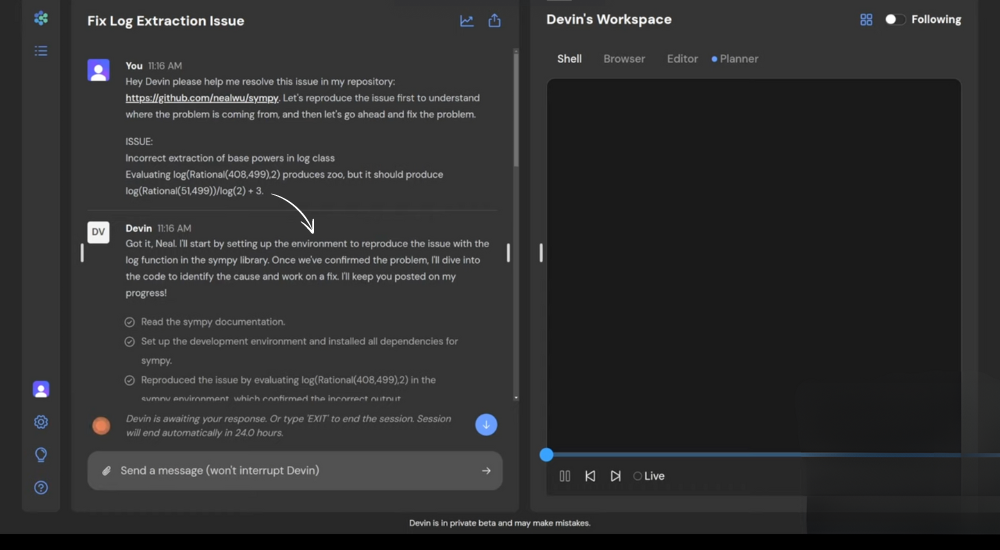Pause the workspace playback
The image size is (1000, 550).
tap(564, 476)
